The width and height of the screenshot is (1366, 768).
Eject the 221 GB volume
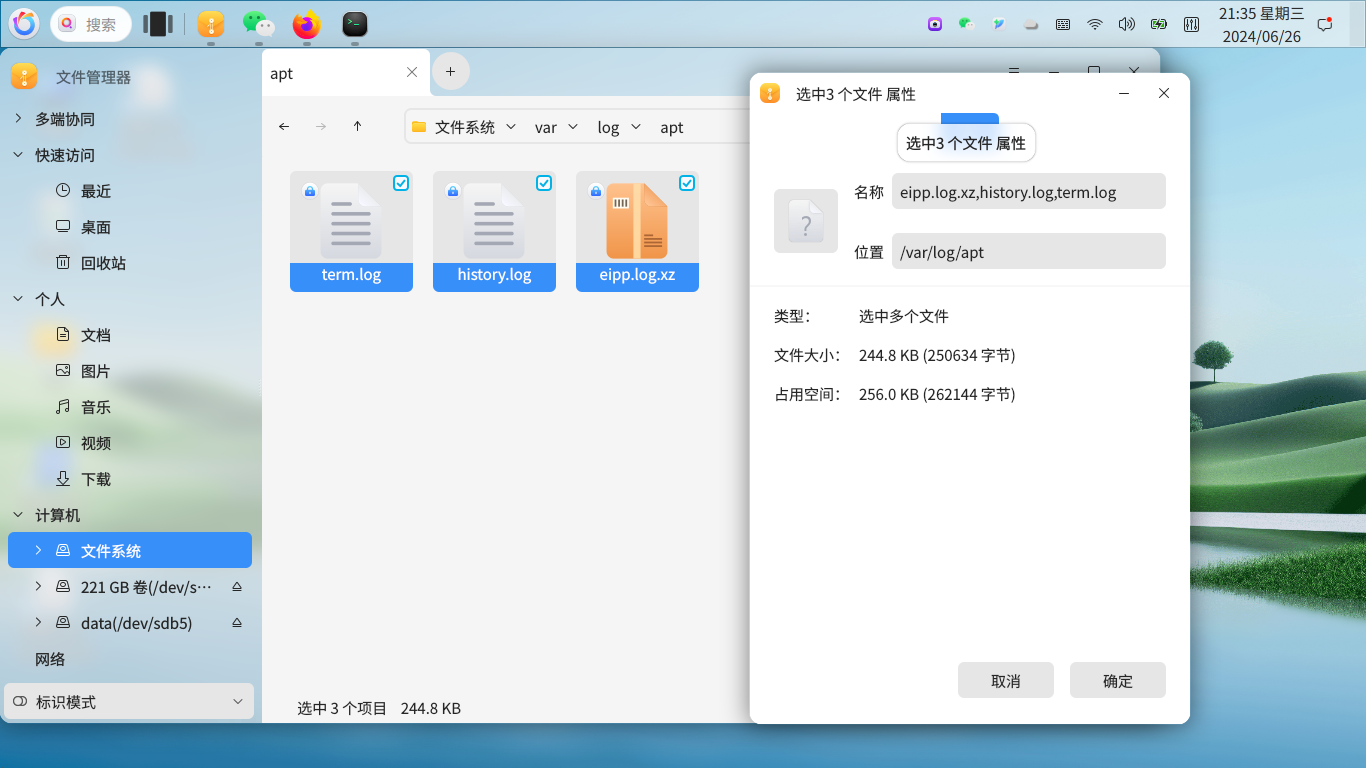[x=237, y=587]
